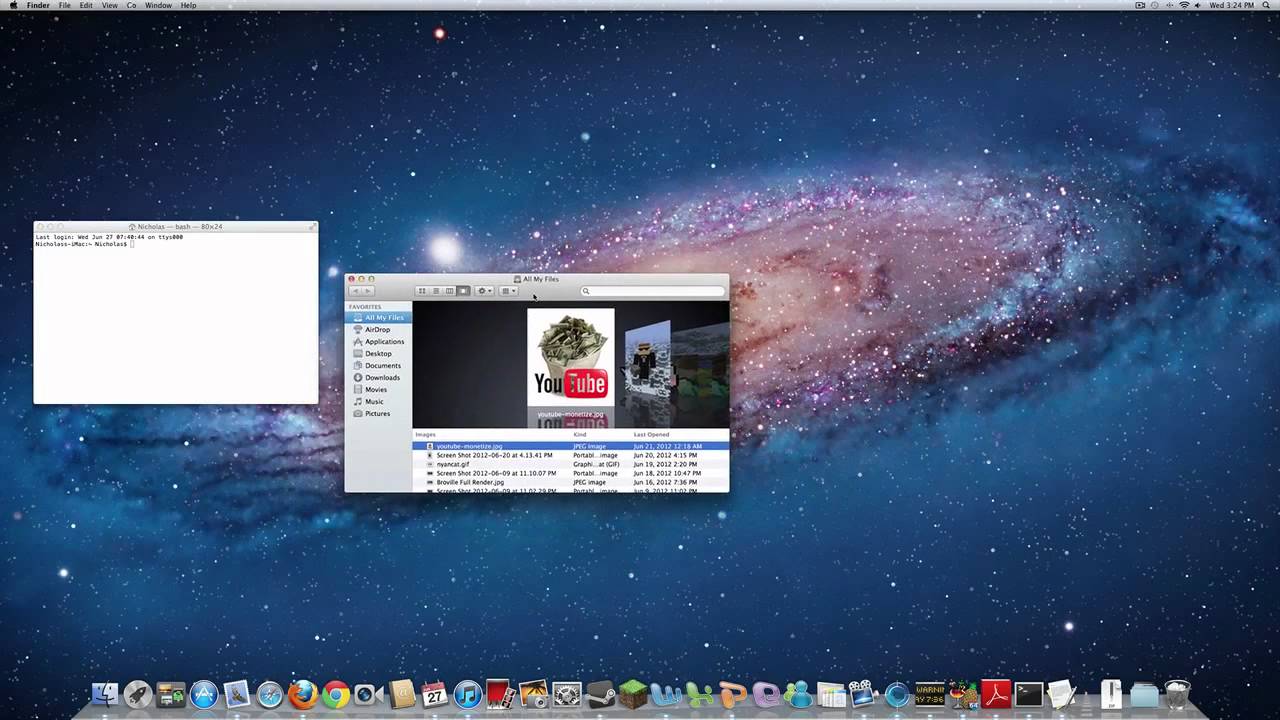
Task: Open the Console warning icon in Dock
Action: point(930,694)
